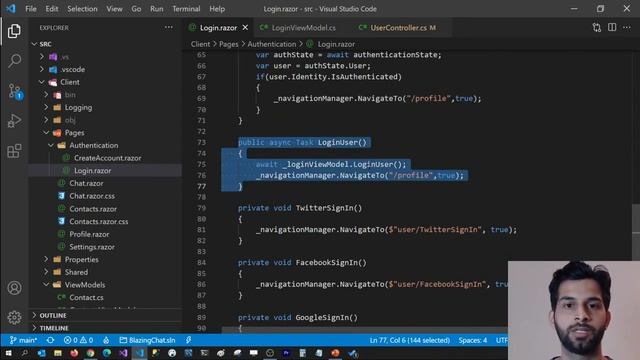Open the Search view in activity bar
640x360 pixels.
14,61
